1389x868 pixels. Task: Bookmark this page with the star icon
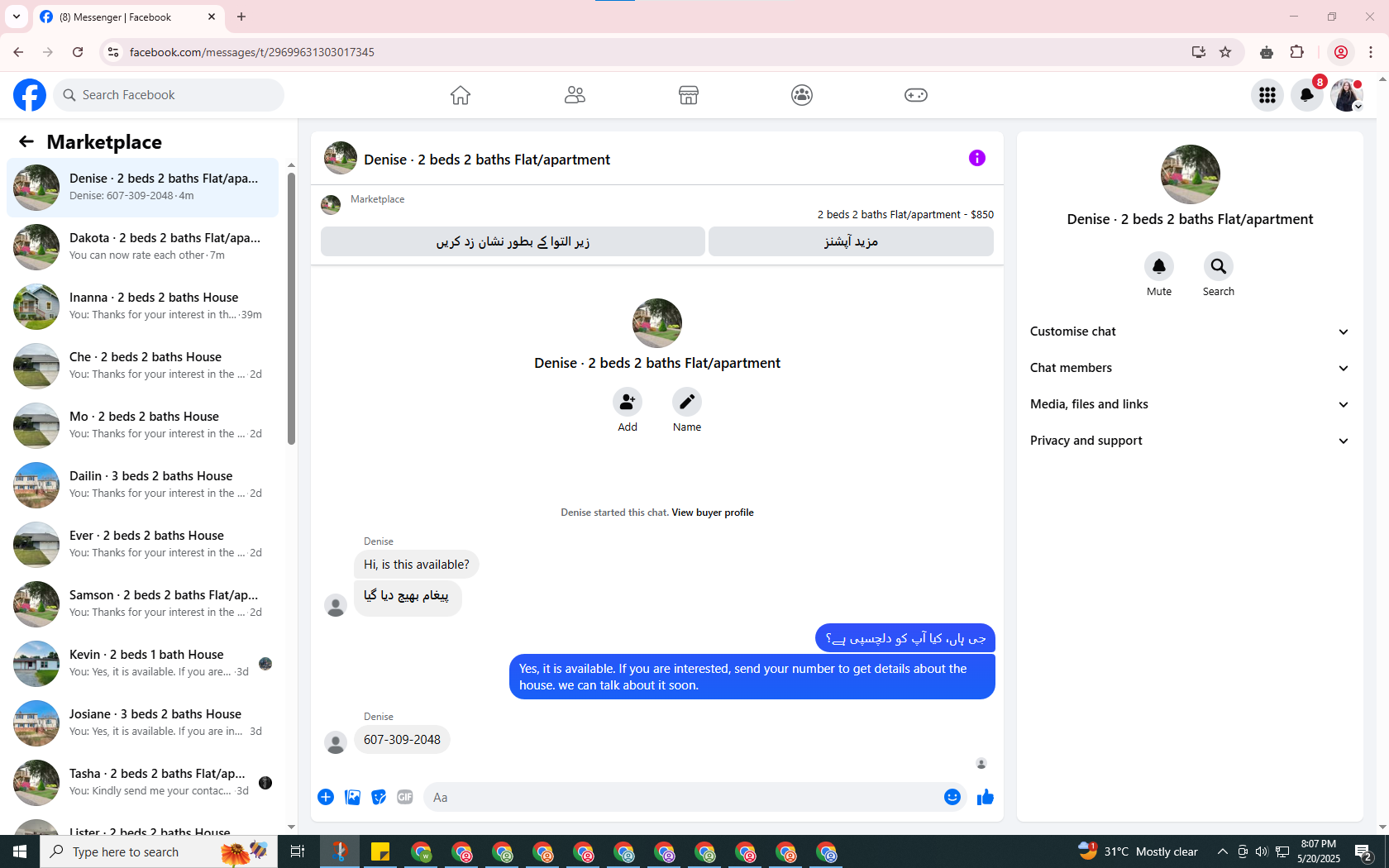pyautogui.click(x=1225, y=52)
